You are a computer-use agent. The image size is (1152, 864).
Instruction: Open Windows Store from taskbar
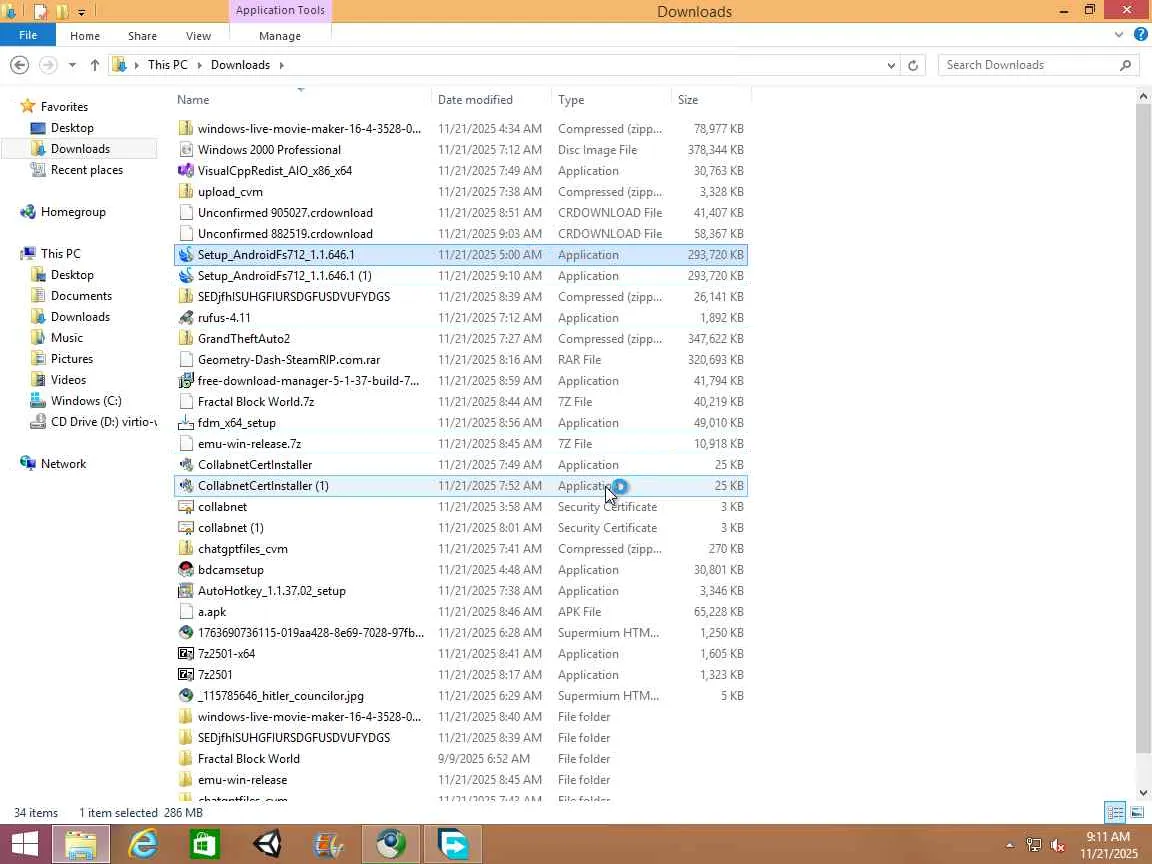pyautogui.click(x=204, y=844)
